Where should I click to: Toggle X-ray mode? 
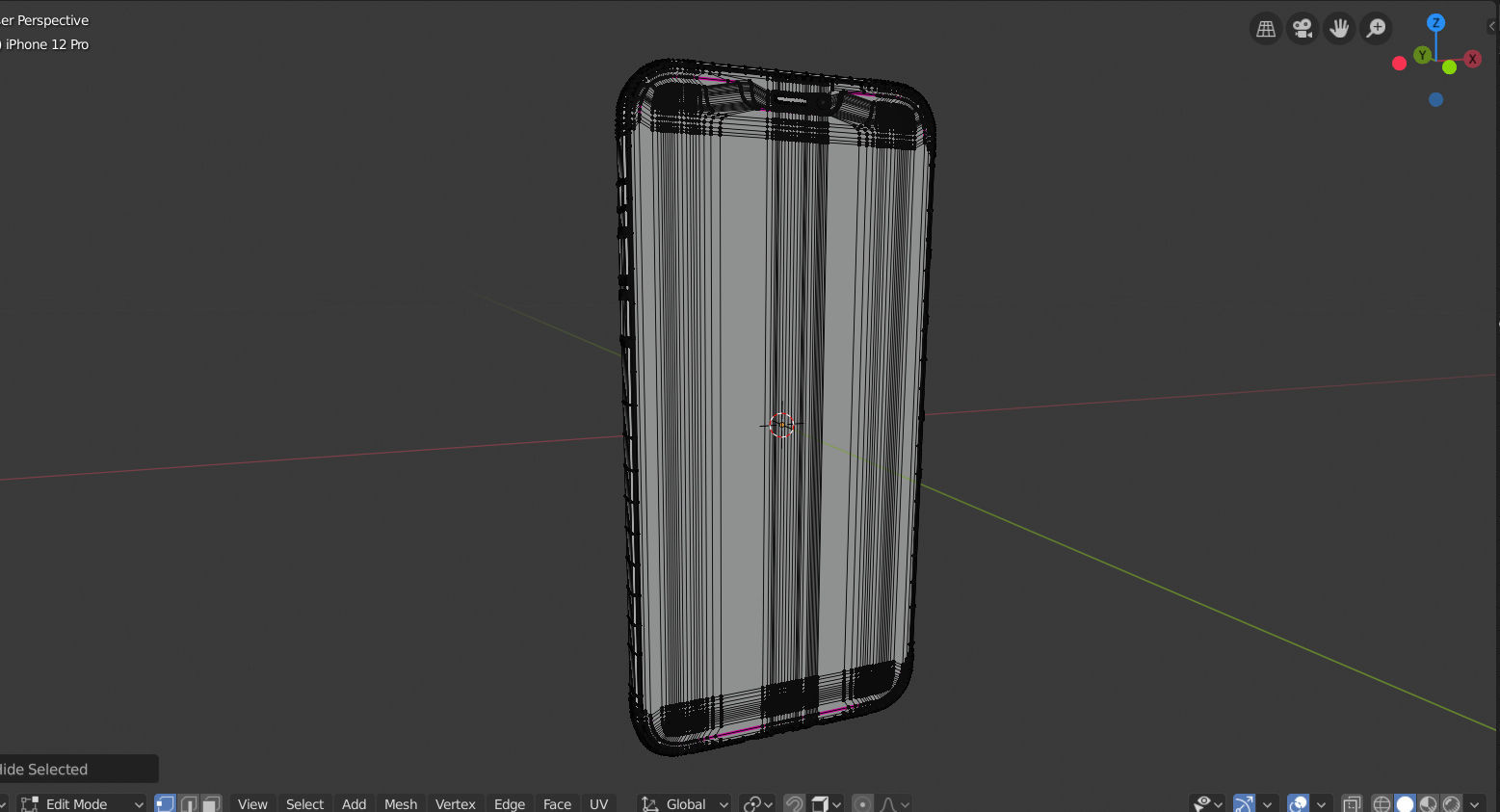(x=1352, y=803)
